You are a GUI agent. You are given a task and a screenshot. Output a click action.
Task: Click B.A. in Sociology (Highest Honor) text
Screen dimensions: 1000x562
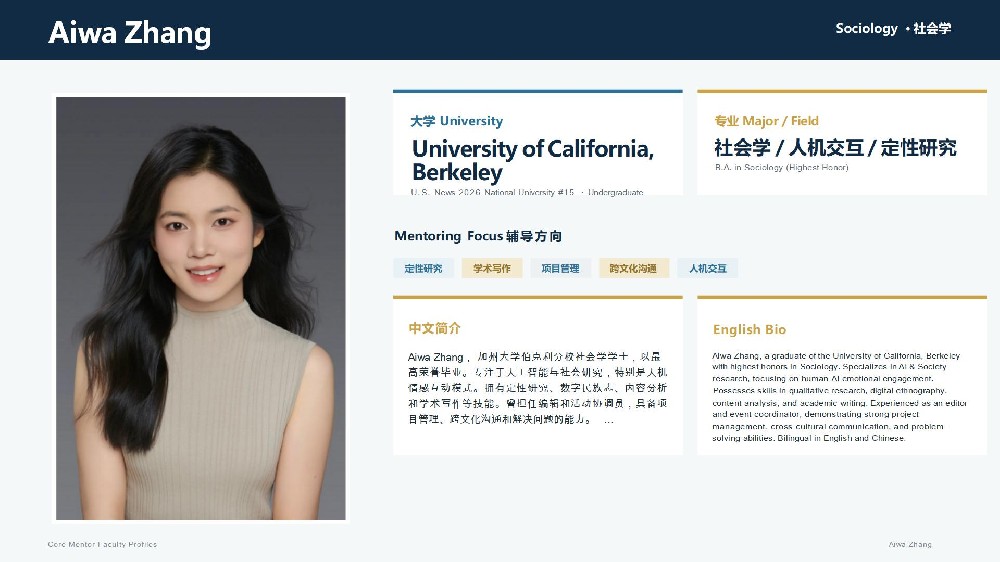(781, 167)
